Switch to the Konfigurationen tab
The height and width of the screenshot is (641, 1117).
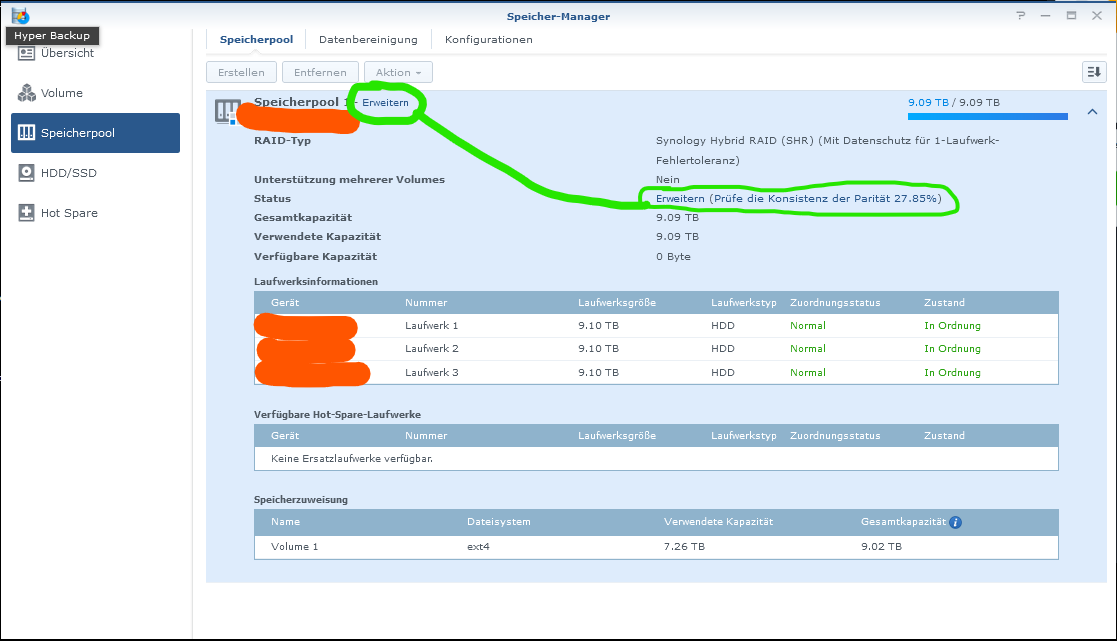point(489,39)
